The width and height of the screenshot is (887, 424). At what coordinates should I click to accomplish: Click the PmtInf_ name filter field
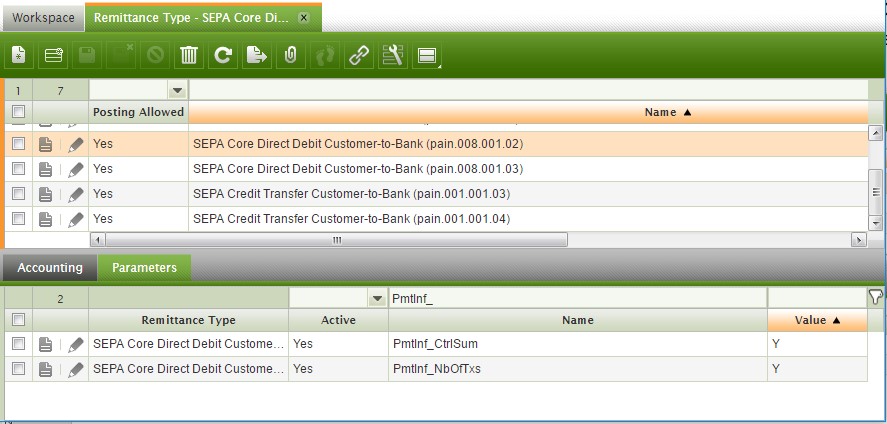pyautogui.click(x=576, y=299)
